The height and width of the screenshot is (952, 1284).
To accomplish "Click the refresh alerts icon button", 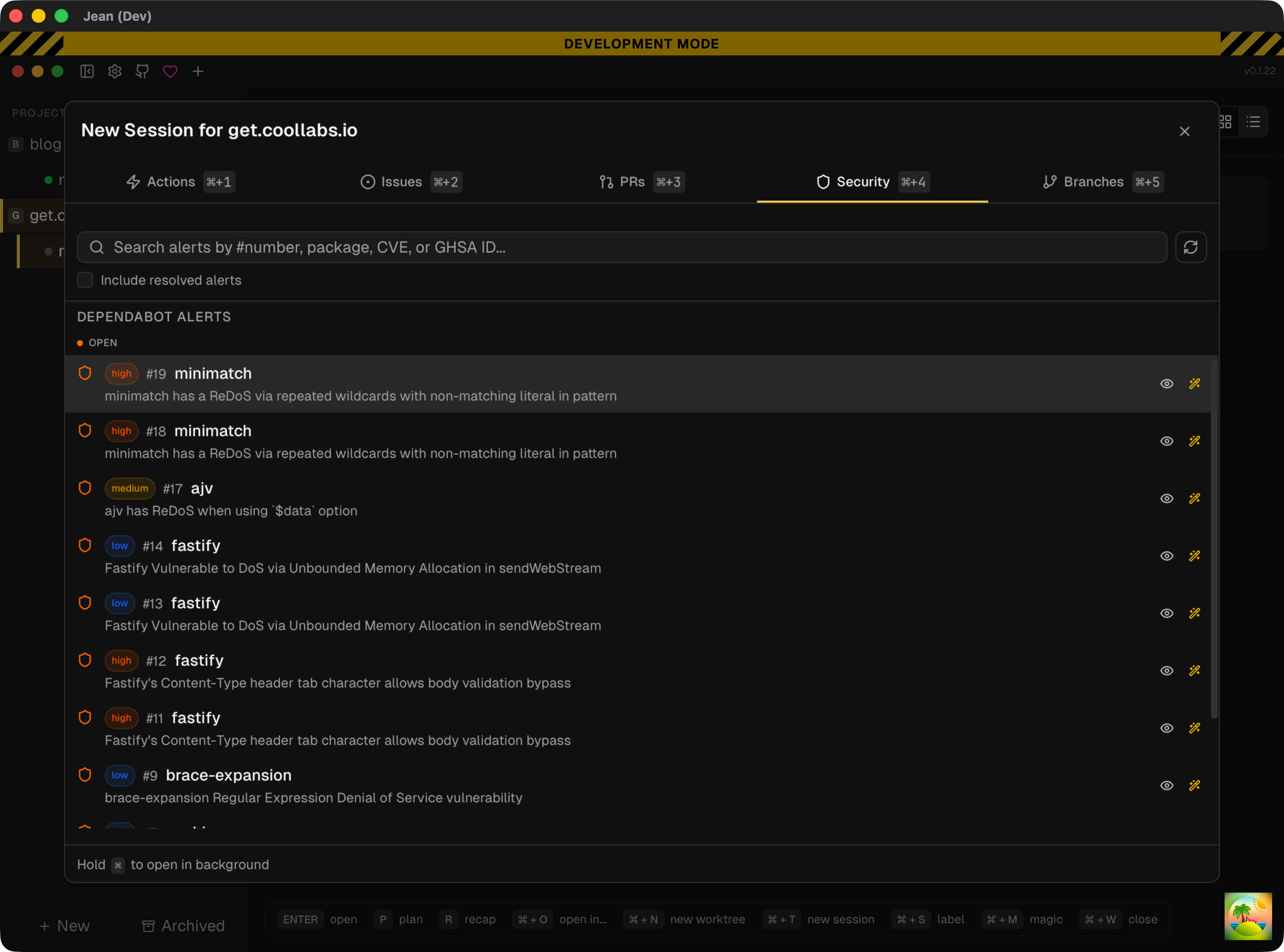I will (1190, 247).
